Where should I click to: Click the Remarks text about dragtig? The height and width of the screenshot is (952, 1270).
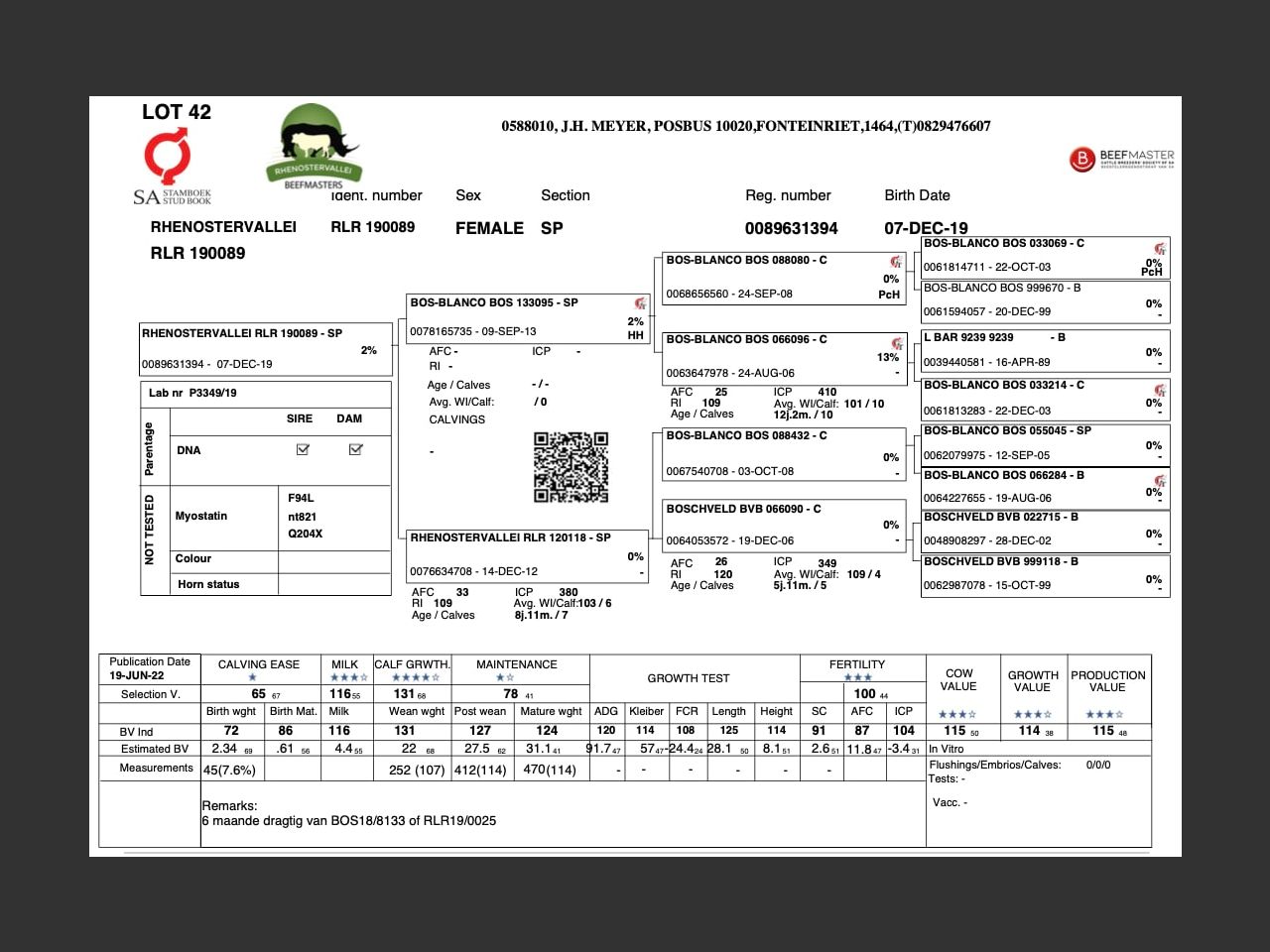point(348,821)
